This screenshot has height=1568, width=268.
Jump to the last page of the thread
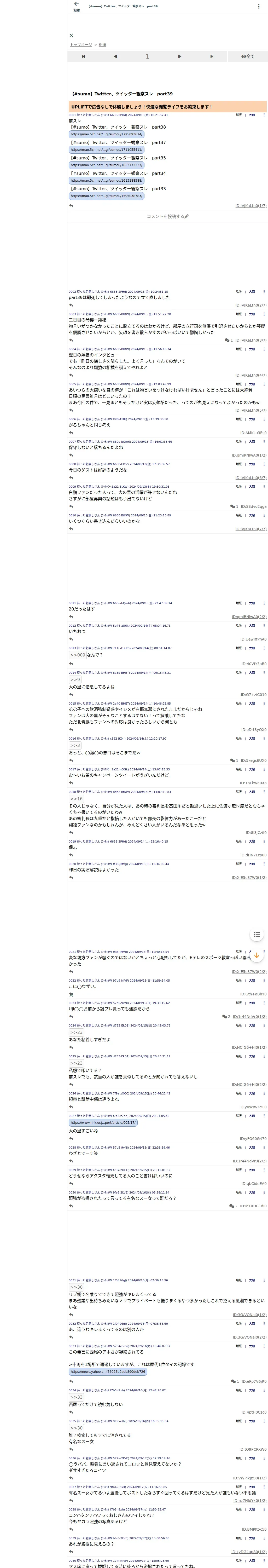(x=211, y=57)
